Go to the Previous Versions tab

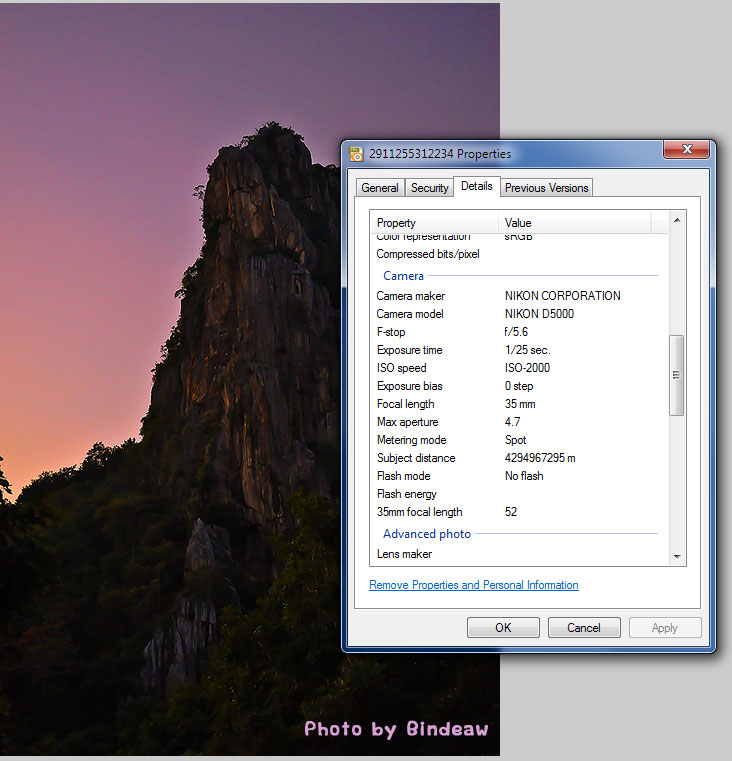546,188
